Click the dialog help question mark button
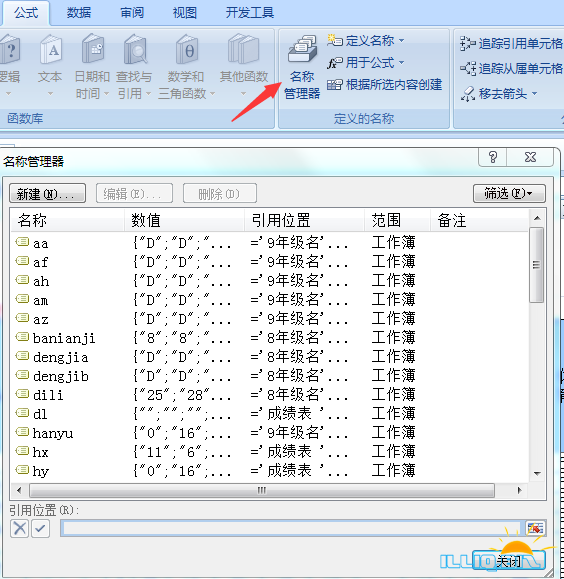Viewport: 564px width, 579px height. pos(493,157)
